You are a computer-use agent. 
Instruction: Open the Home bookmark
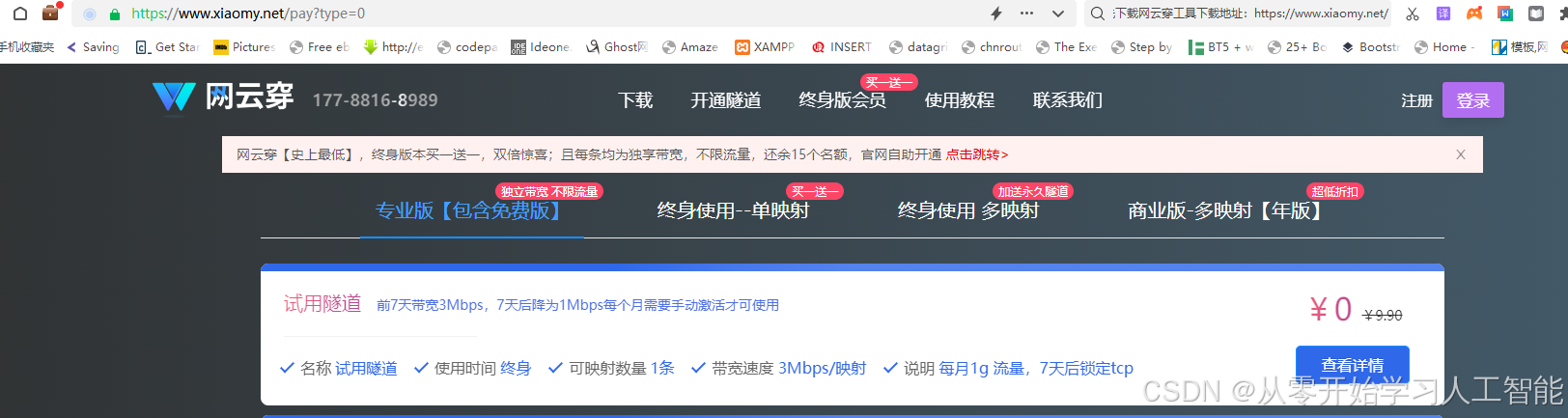coord(1444,46)
